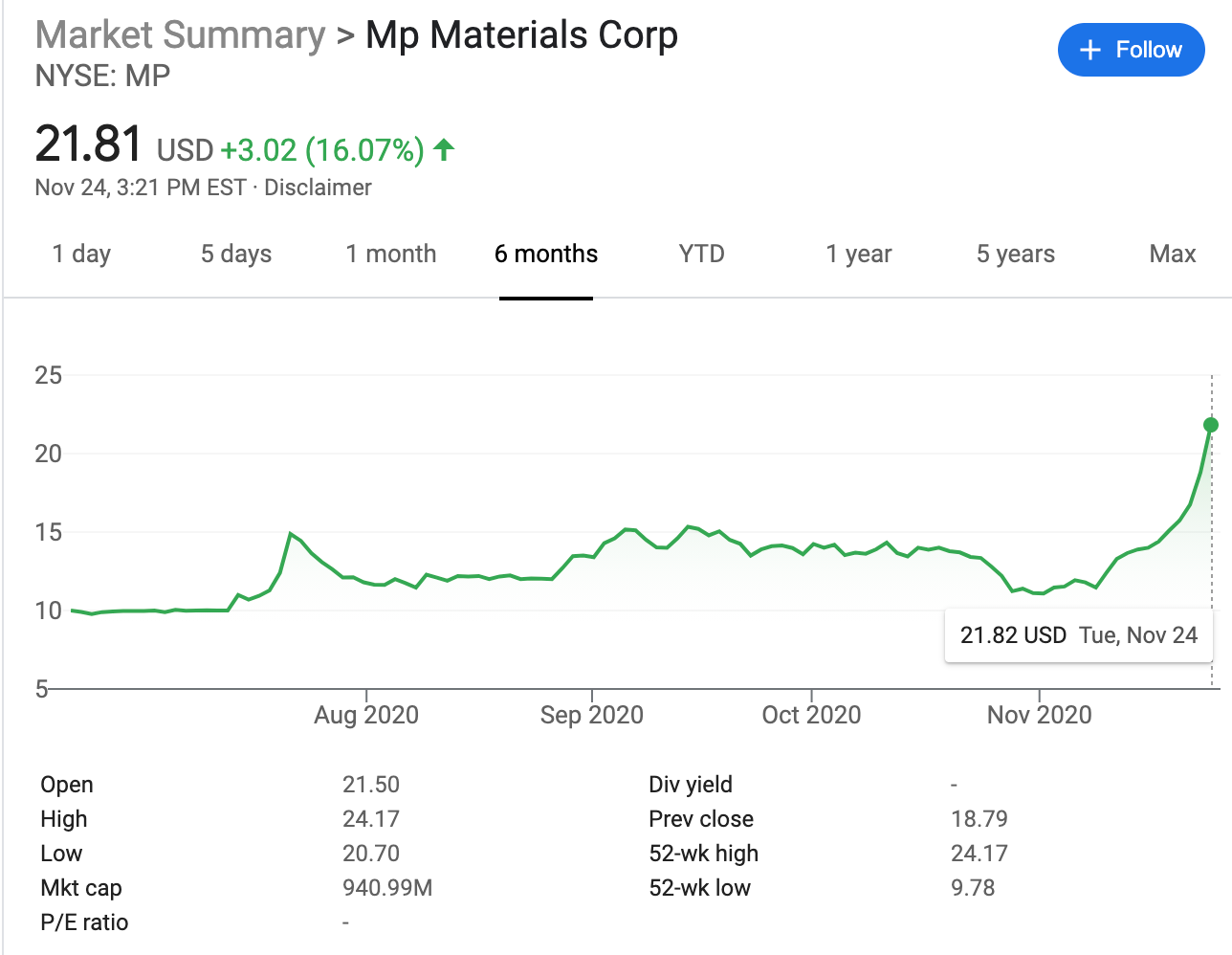The width and height of the screenshot is (1232, 955).
Task: Select the 6 months tab
Action: pos(545,254)
